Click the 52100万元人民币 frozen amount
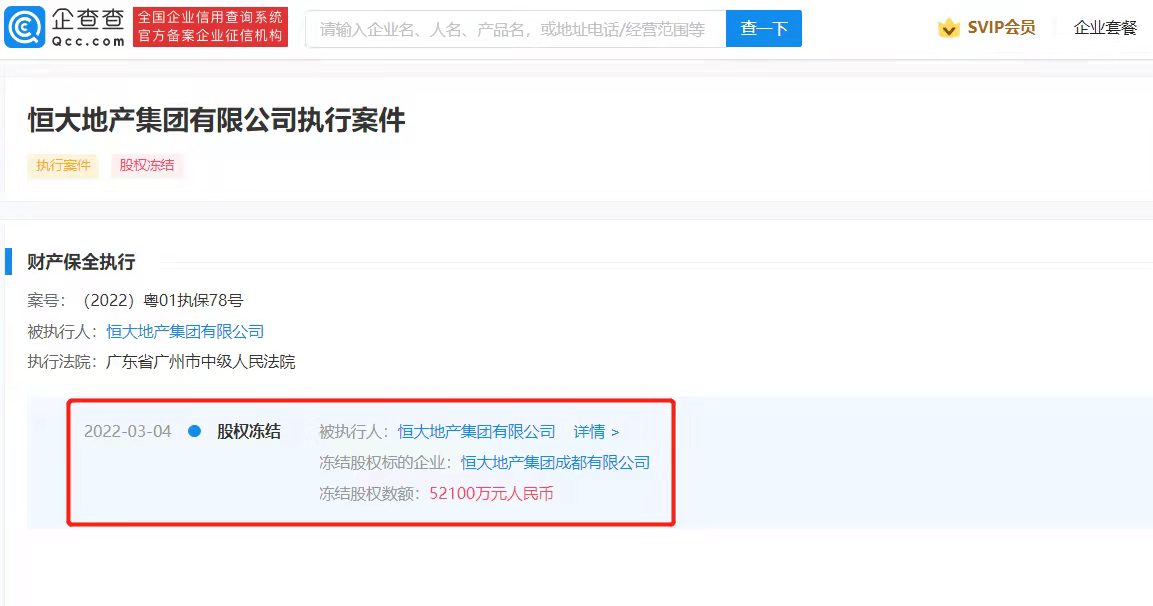The height and width of the screenshot is (606, 1153). point(491,493)
